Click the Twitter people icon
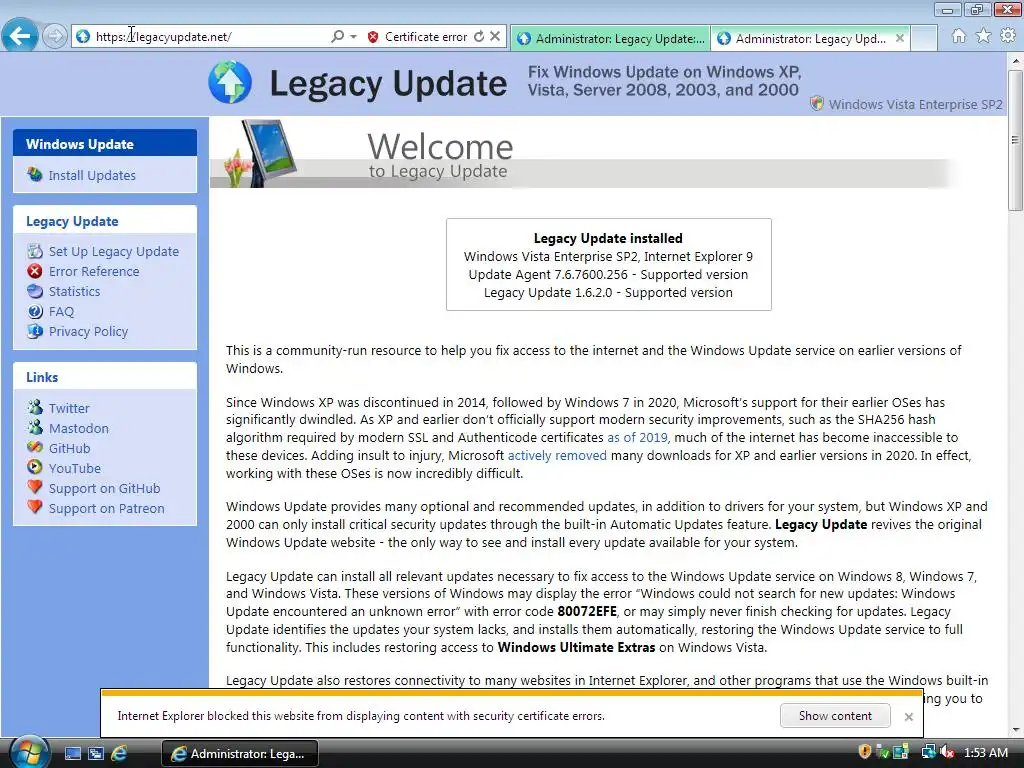This screenshot has width=1024, height=768. coord(35,408)
